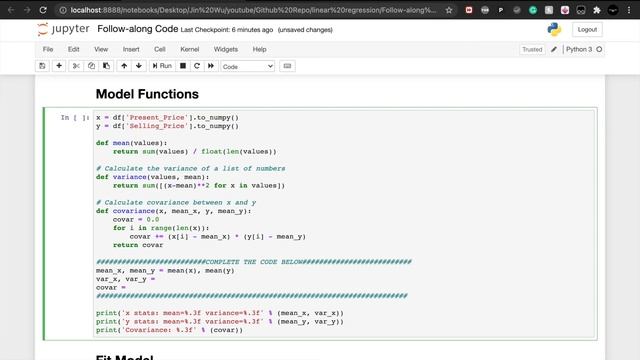The height and width of the screenshot is (360, 640).
Task: Open the Edit menu
Action: point(73,49)
